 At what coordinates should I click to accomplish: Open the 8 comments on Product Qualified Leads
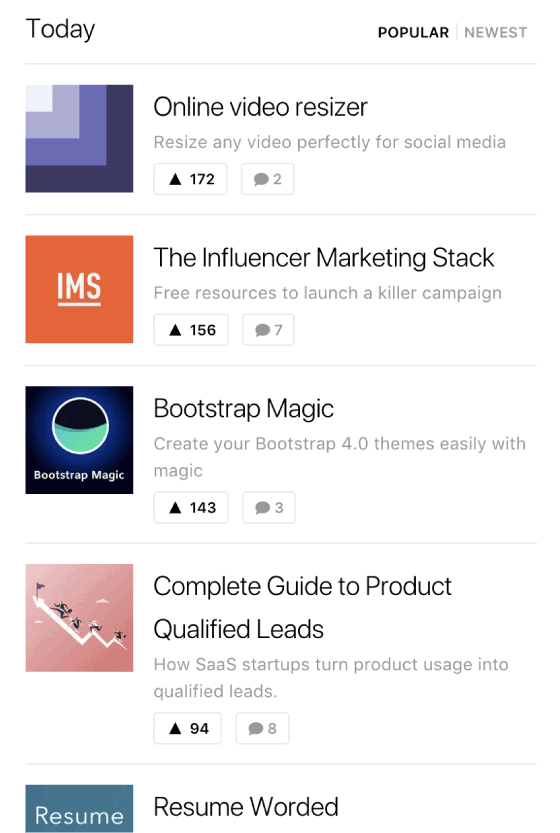point(262,728)
